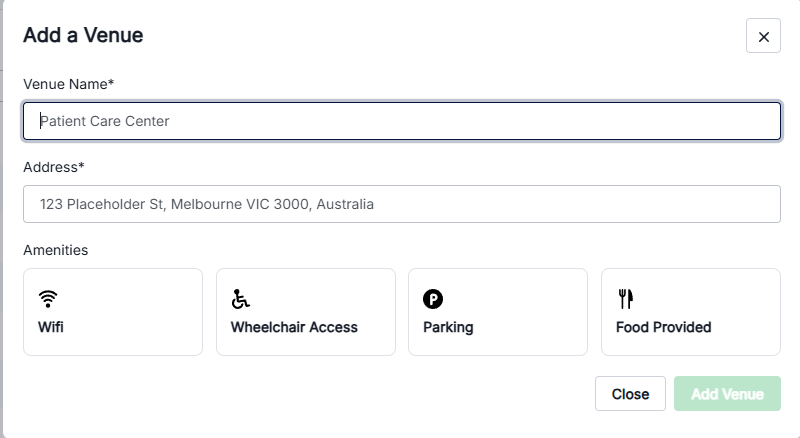Click inside the Venue Name field
The width and height of the screenshot is (800, 438).
click(402, 121)
